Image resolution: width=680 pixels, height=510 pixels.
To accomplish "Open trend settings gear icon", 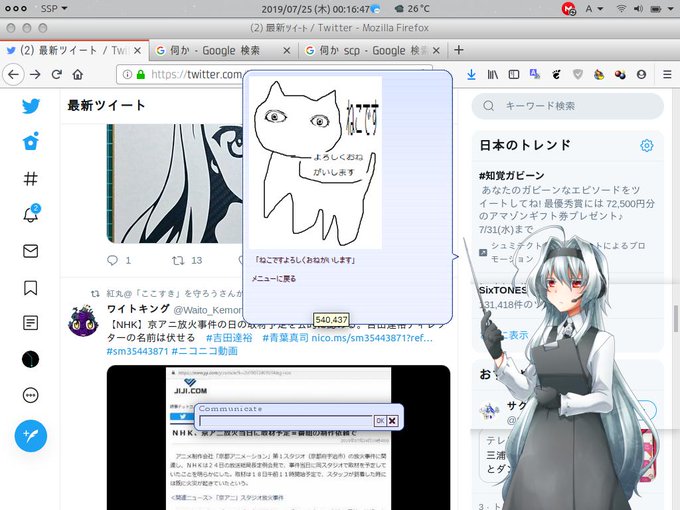I will coord(646,145).
